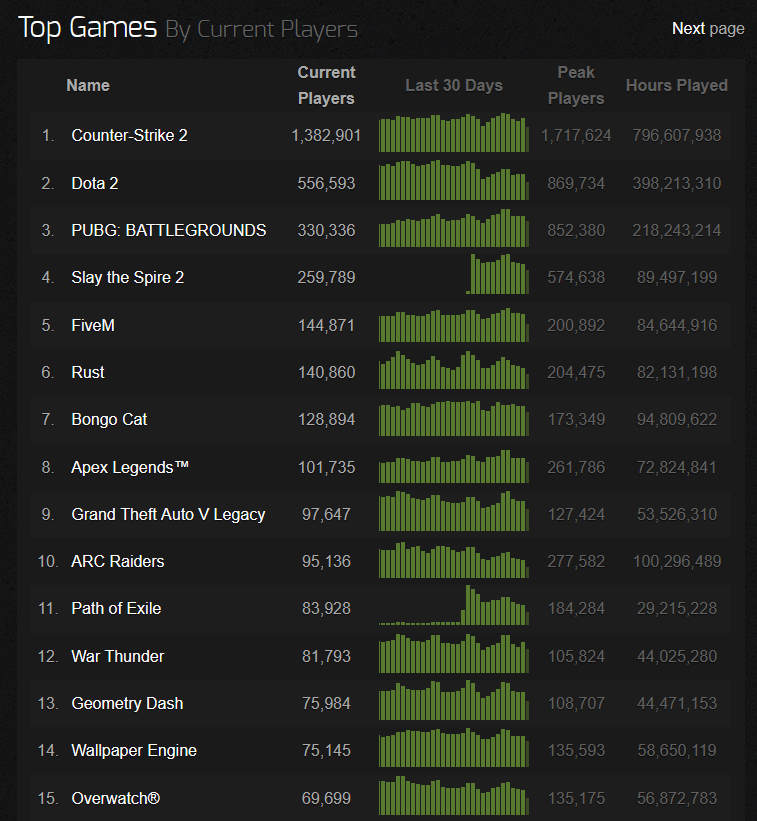This screenshot has width=757, height=821.
Task: Click the Rust last 30 days graph
Action: pos(454,370)
